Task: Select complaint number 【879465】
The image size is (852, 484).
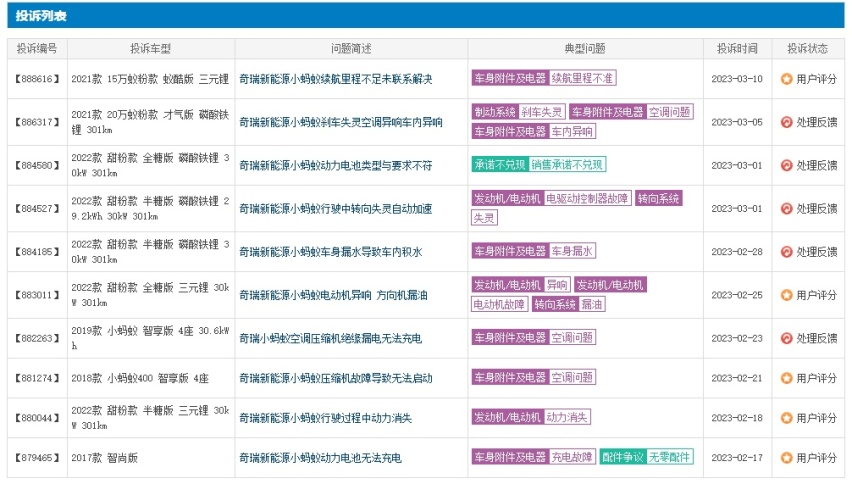Action: [x=37, y=458]
